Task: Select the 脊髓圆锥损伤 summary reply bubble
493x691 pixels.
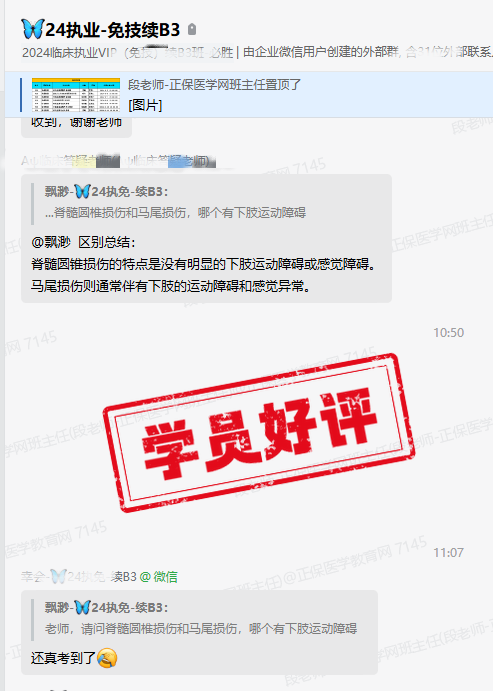Action: tap(206, 238)
